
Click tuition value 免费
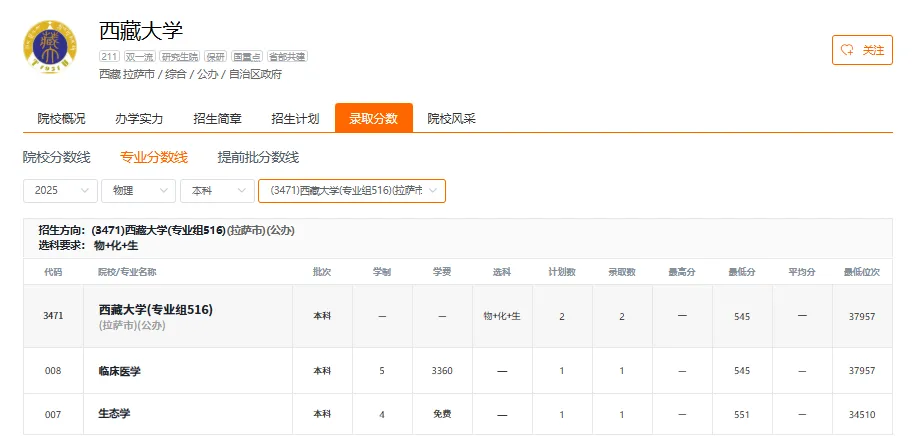click(442, 414)
